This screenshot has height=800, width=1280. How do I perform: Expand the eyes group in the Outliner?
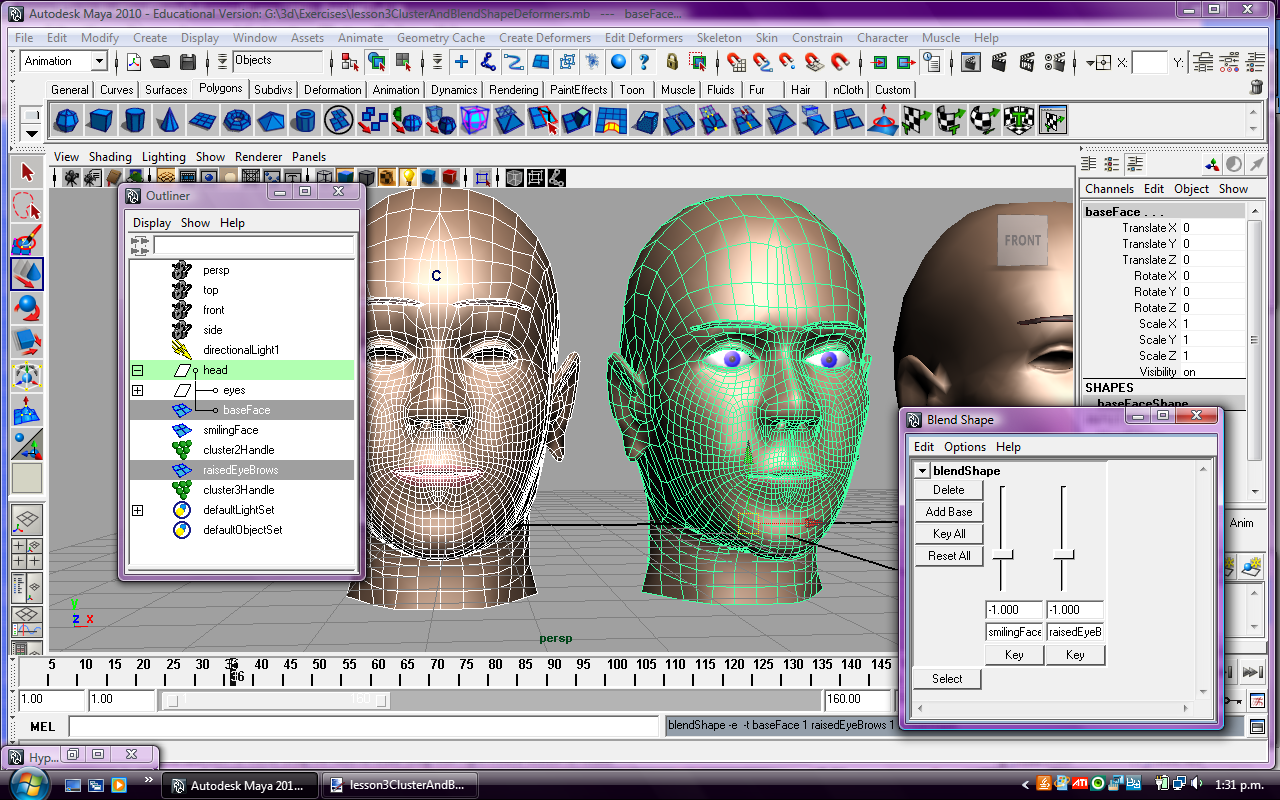[137, 390]
